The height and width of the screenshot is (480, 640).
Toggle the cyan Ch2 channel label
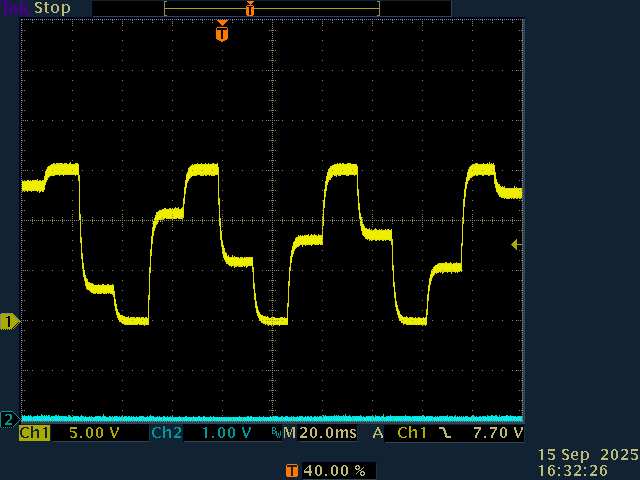[166, 433]
